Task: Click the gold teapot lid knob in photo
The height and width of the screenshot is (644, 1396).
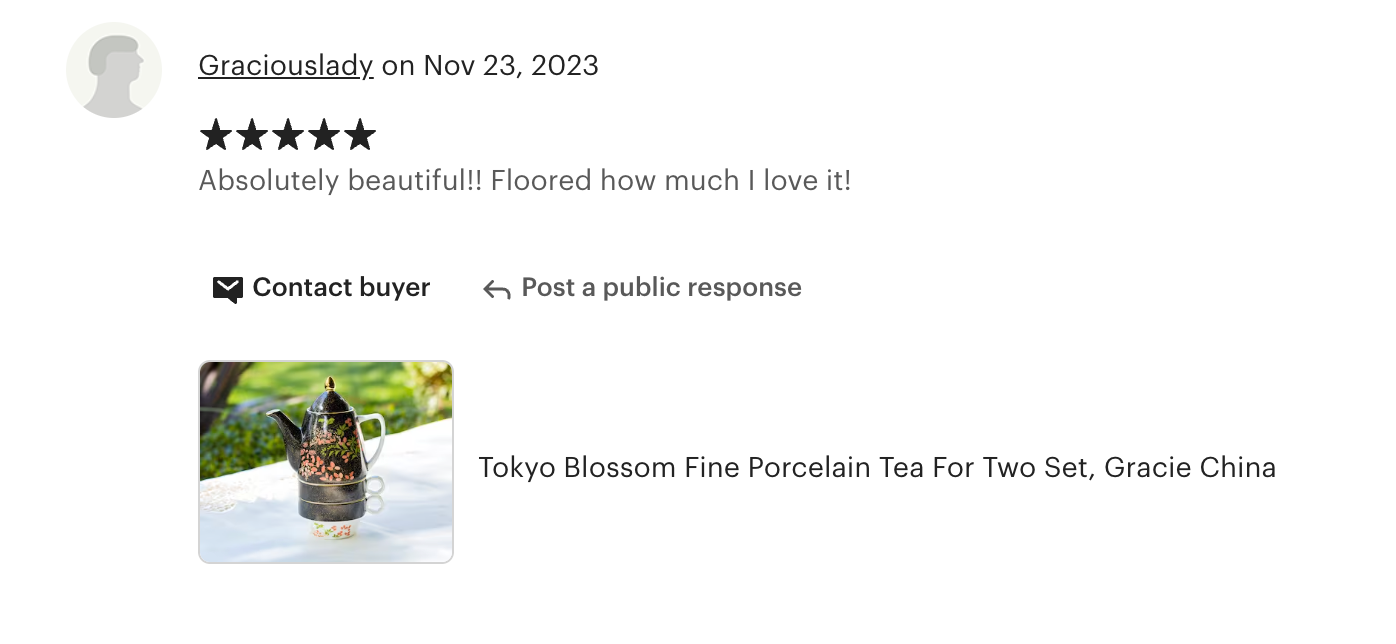Action: point(329,383)
